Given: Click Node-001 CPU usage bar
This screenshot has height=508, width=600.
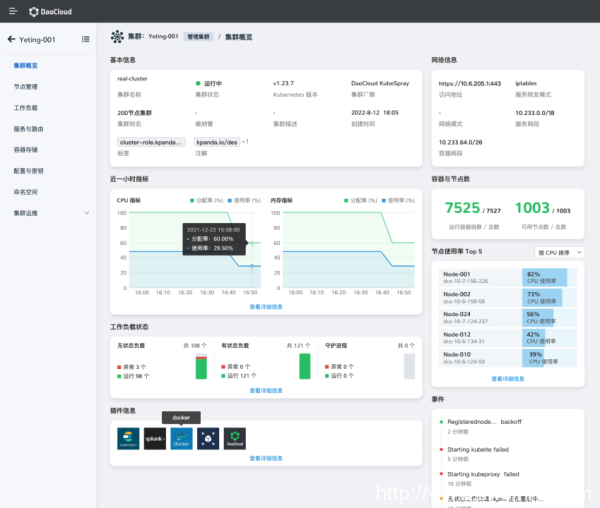Looking at the screenshot, I should coord(543,277).
